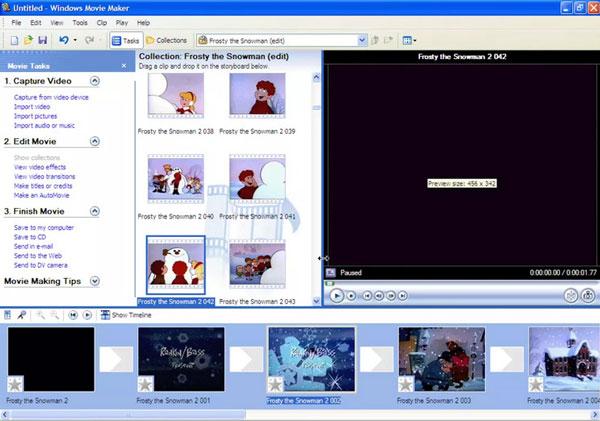The height and width of the screenshot is (421, 600).
Task: Click the Up One Level icon
Action: pyautogui.click(x=375, y=40)
